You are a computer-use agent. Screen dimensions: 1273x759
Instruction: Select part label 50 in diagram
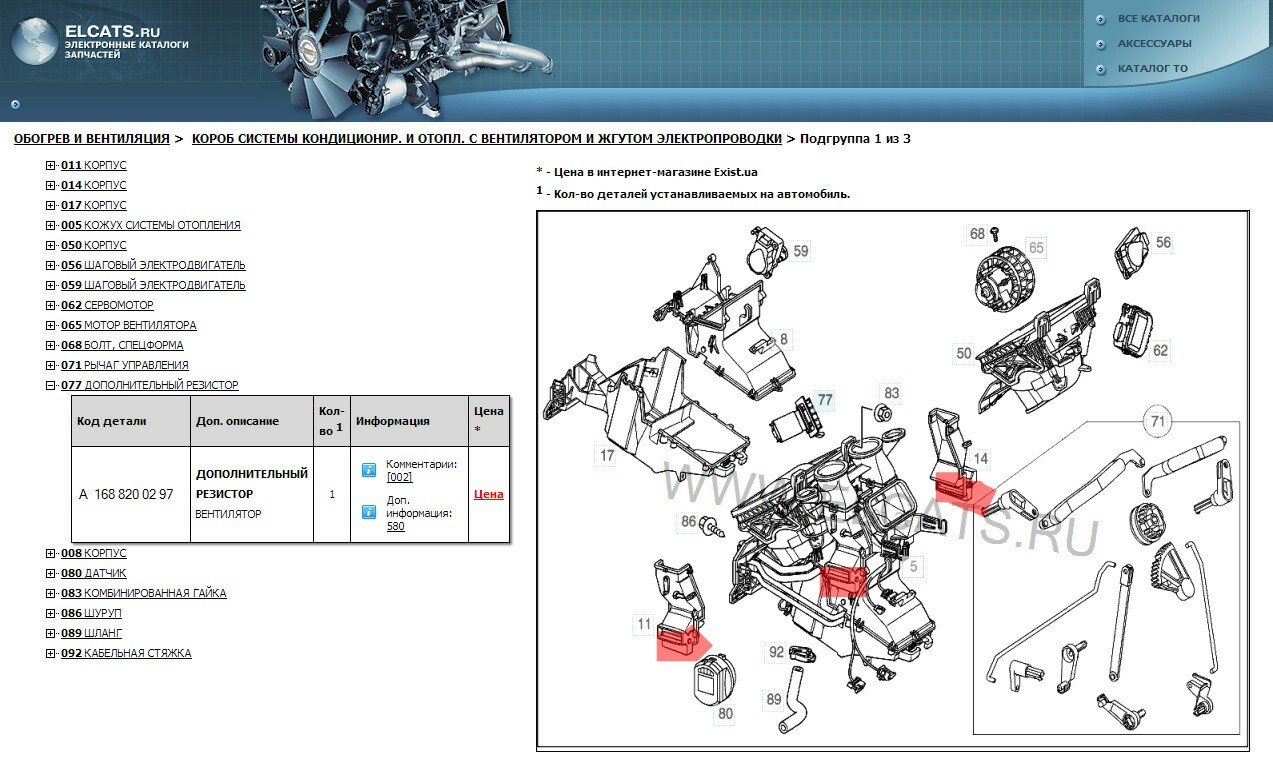pyautogui.click(x=964, y=353)
